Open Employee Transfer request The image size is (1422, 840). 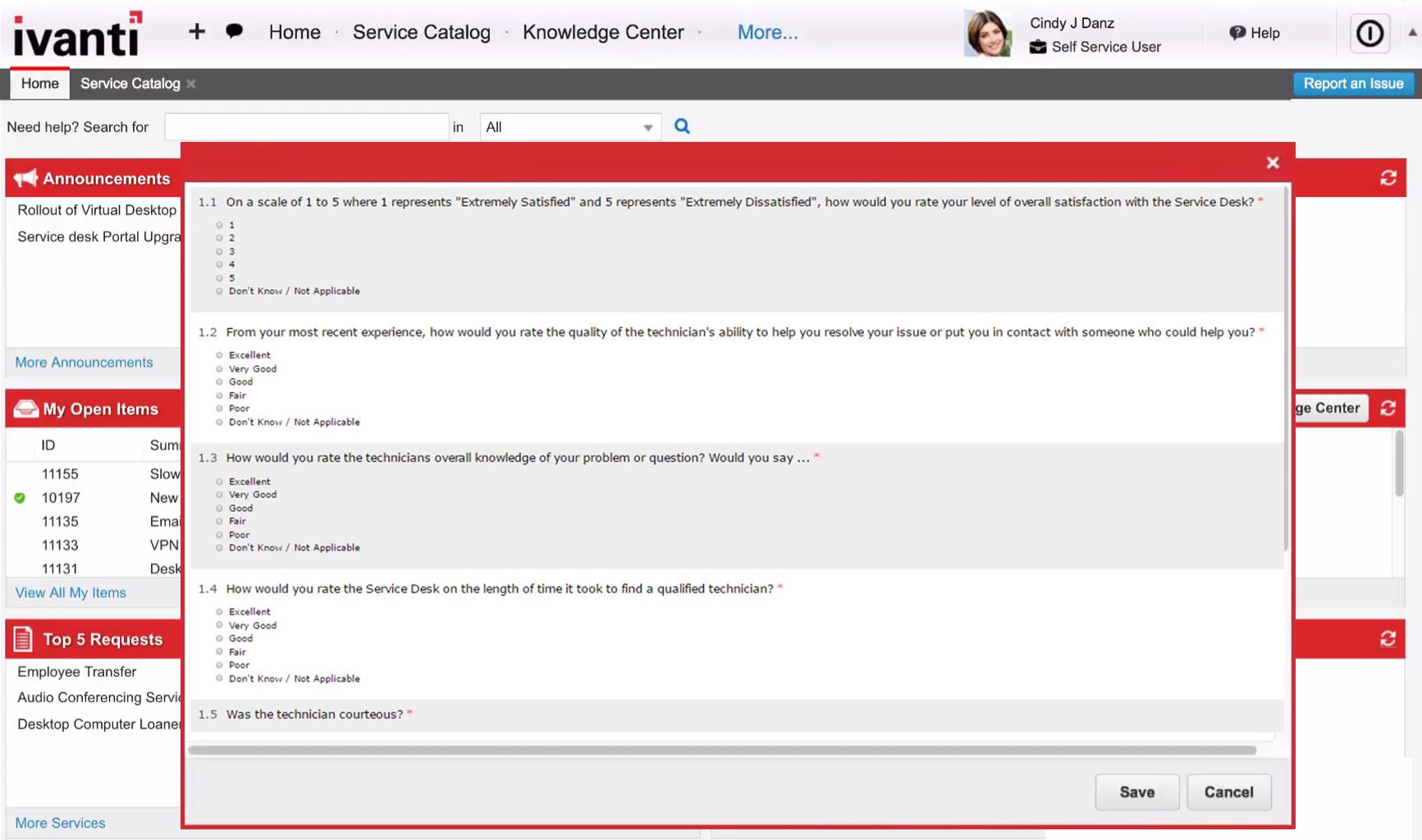(x=77, y=672)
